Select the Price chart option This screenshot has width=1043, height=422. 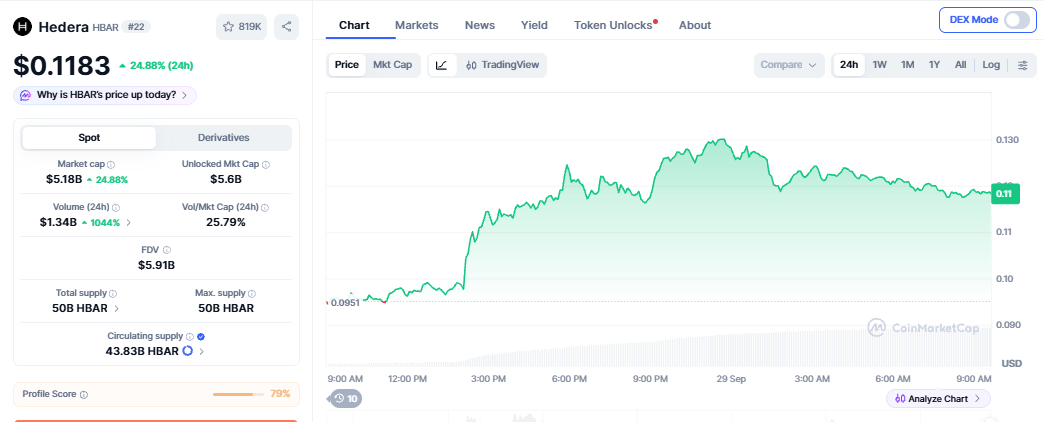347,65
